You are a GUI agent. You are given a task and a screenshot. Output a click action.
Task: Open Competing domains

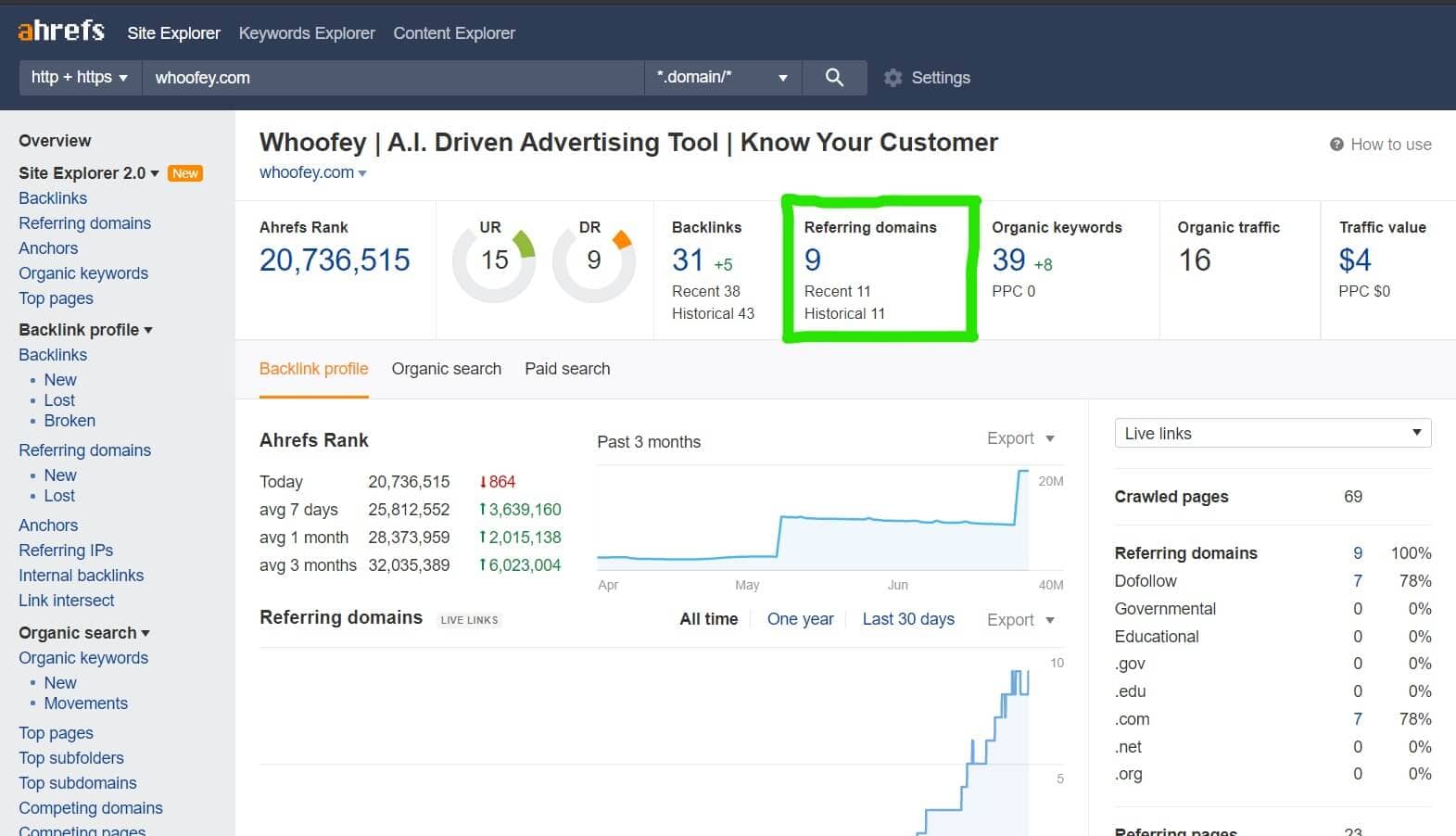tap(90, 808)
